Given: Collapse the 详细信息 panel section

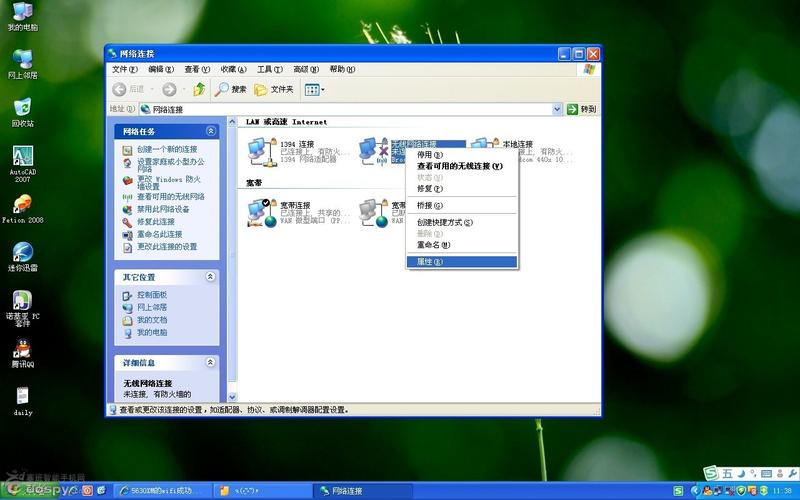Looking at the screenshot, I should coord(211,362).
